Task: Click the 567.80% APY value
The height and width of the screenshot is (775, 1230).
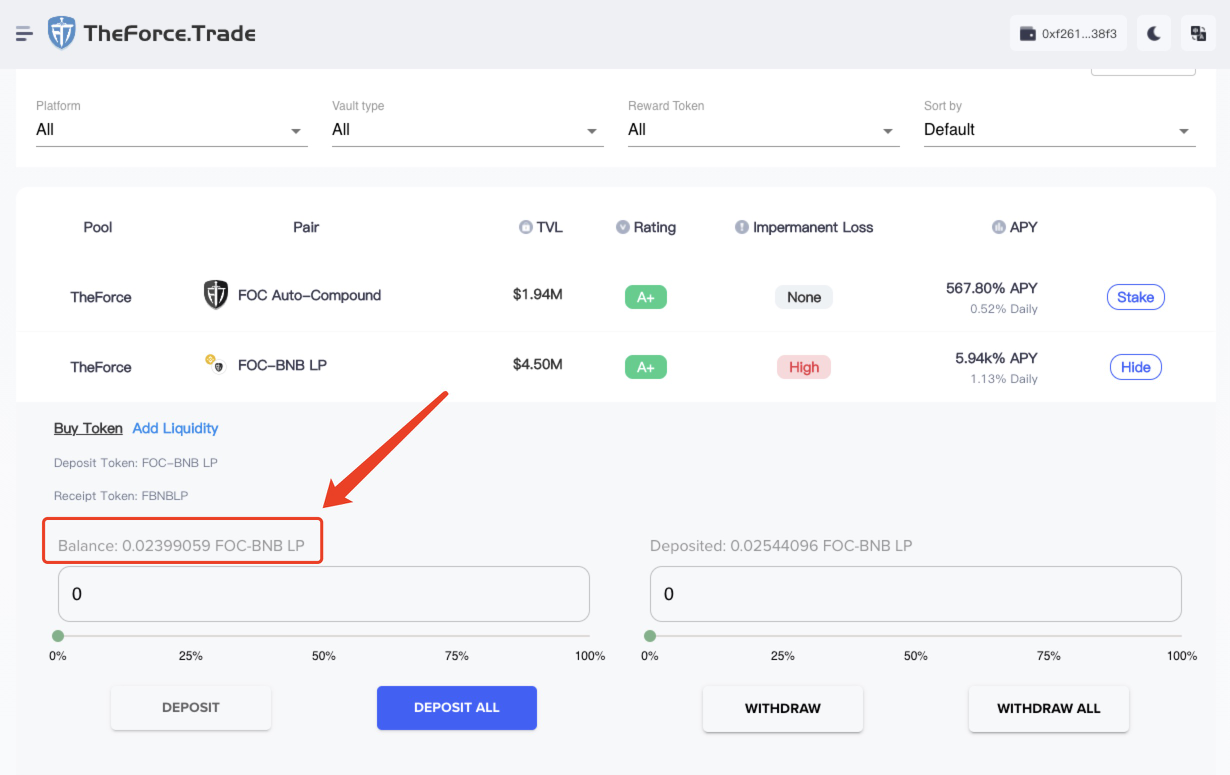Action: click(992, 288)
